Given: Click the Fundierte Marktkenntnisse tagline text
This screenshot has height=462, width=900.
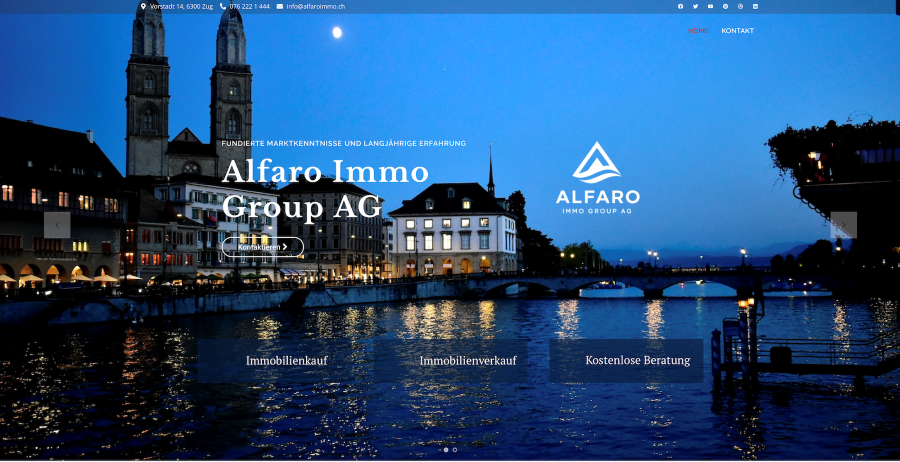Looking at the screenshot, I should coord(344,143).
